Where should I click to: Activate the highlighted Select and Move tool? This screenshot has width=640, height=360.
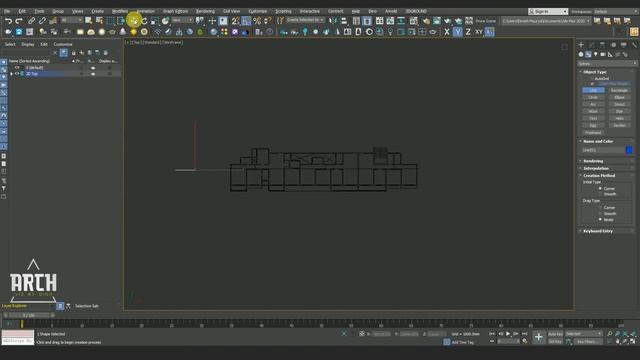click(x=133, y=21)
